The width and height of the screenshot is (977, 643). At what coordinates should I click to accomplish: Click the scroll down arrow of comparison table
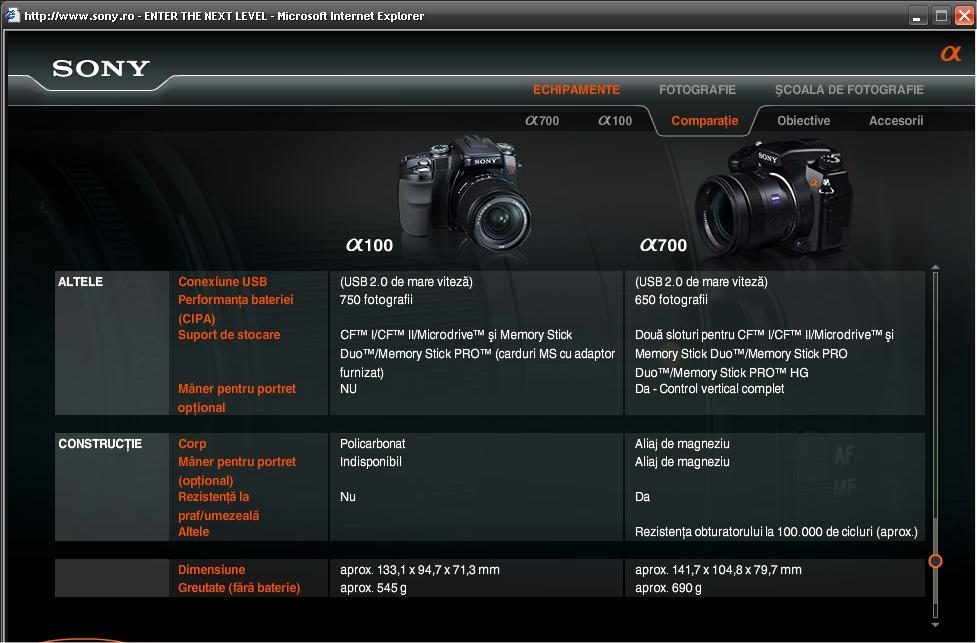(x=935, y=624)
